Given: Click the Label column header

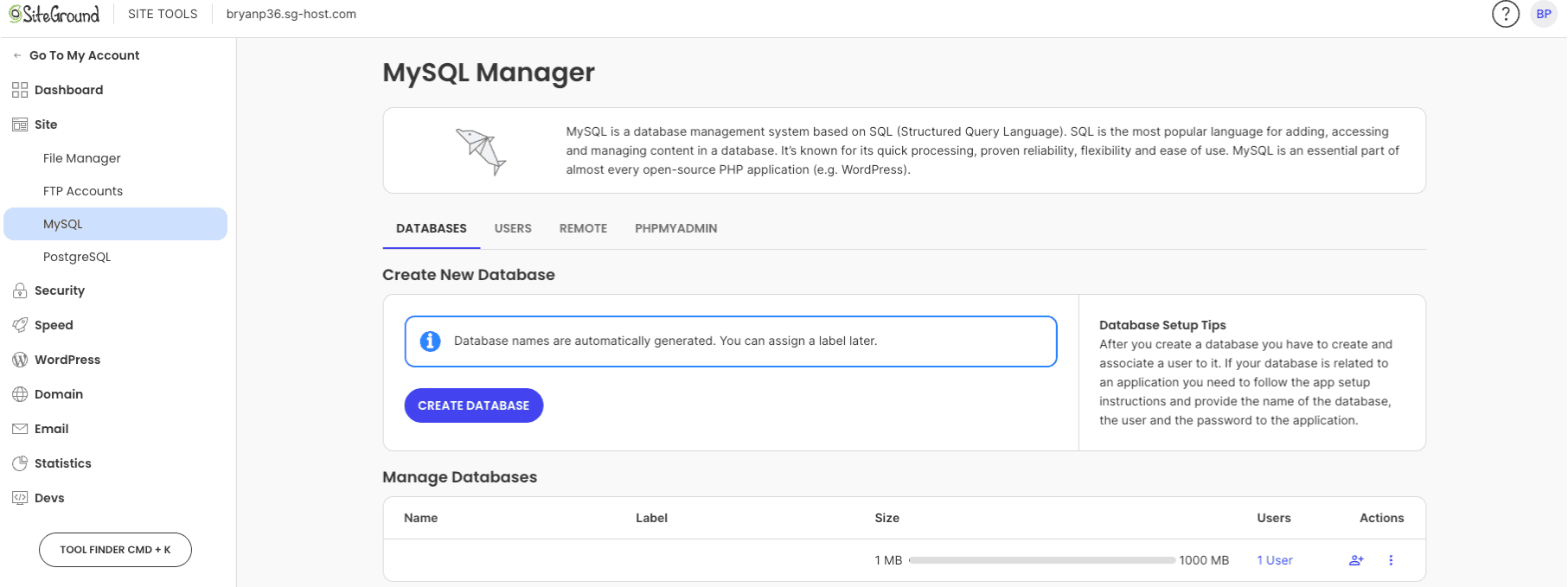Looking at the screenshot, I should [x=652, y=518].
